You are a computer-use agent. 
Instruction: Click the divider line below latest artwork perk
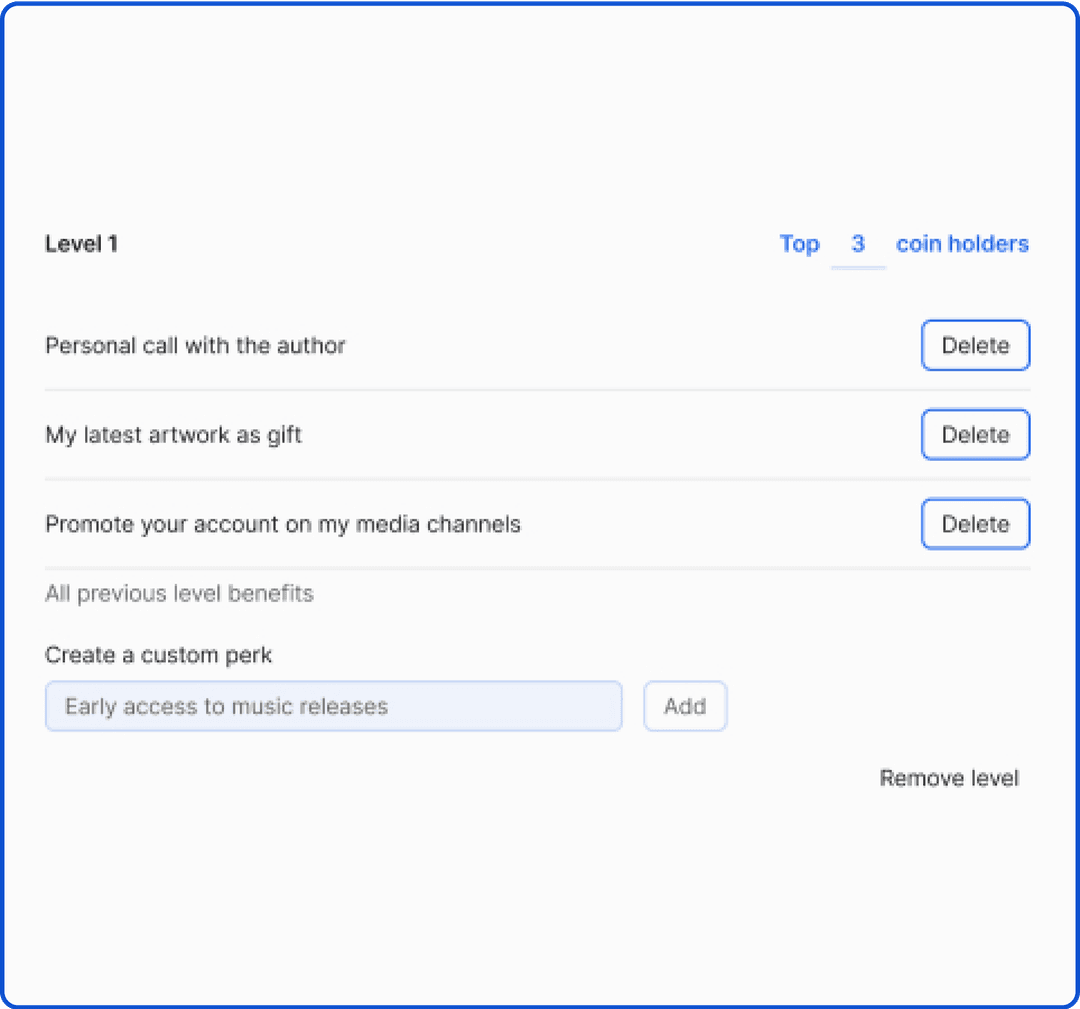[x=537, y=479]
